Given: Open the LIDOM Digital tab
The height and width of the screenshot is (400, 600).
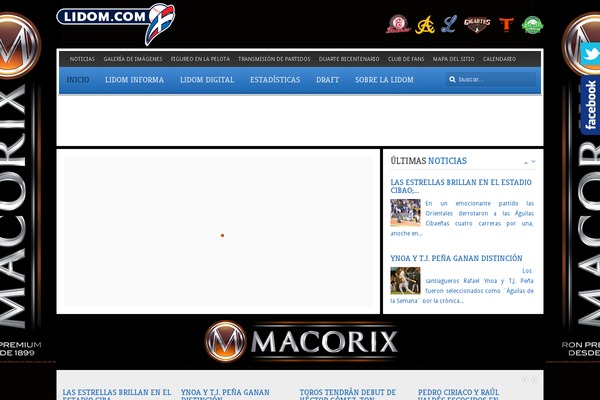Looking at the screenshot, I should (207, 80).
